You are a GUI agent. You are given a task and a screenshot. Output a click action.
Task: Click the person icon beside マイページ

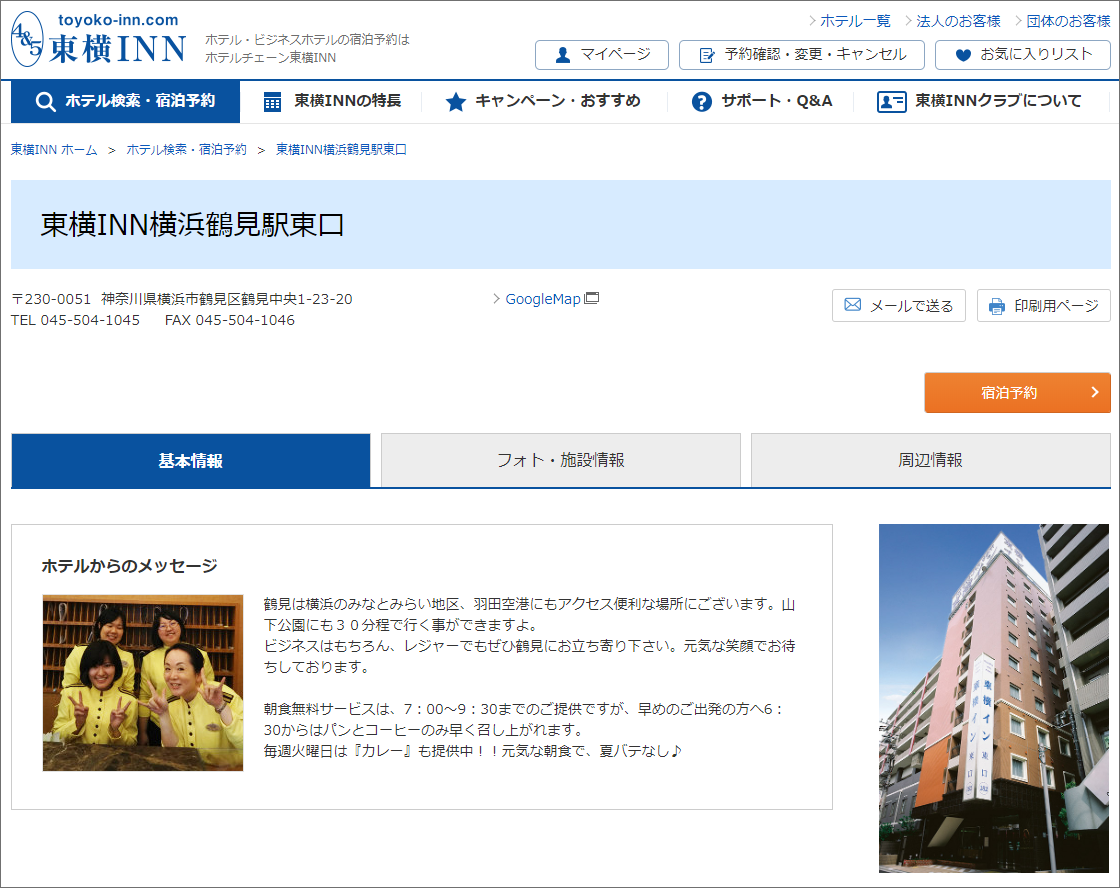coord(563,55)
